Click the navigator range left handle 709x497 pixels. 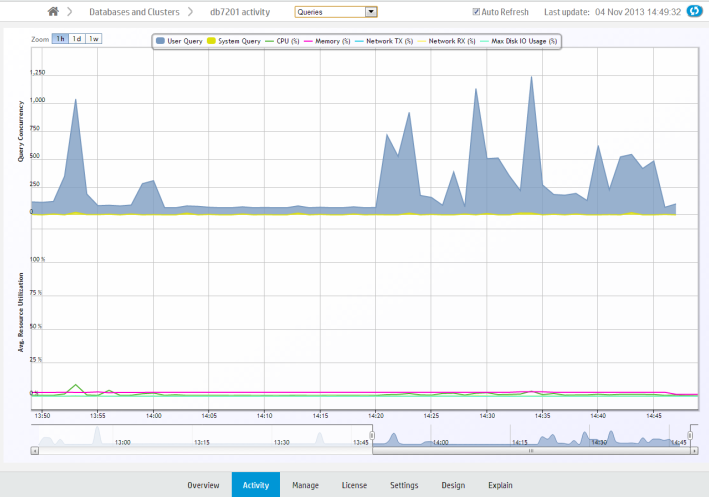click(372, 435)
